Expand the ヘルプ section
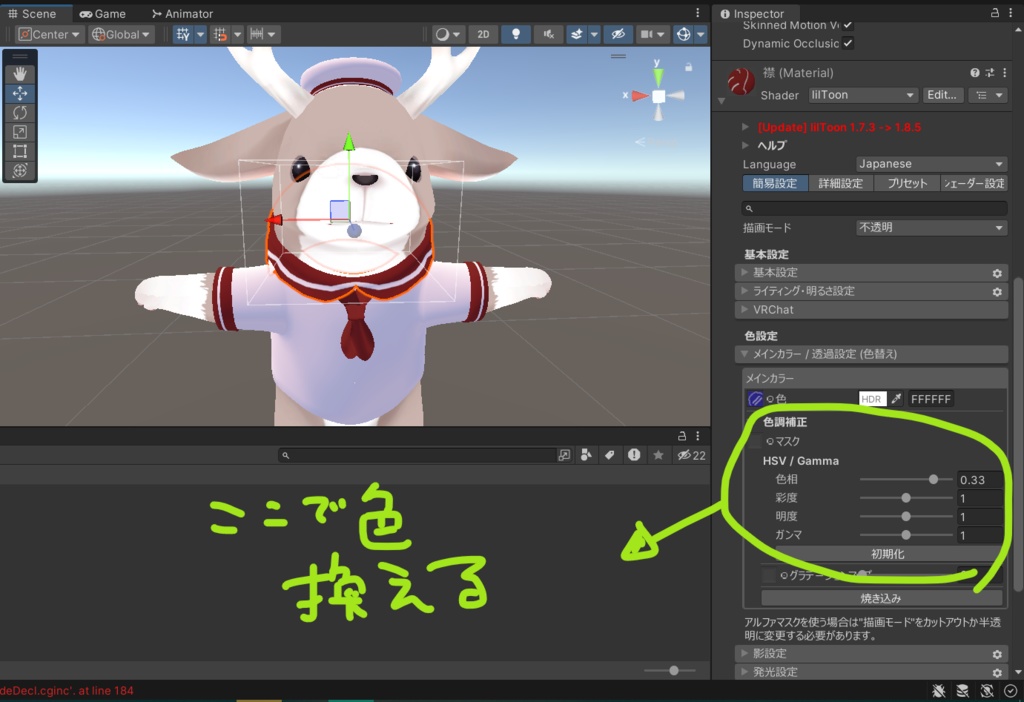This screenshot has height=702, width=1024. coord(745,145)
